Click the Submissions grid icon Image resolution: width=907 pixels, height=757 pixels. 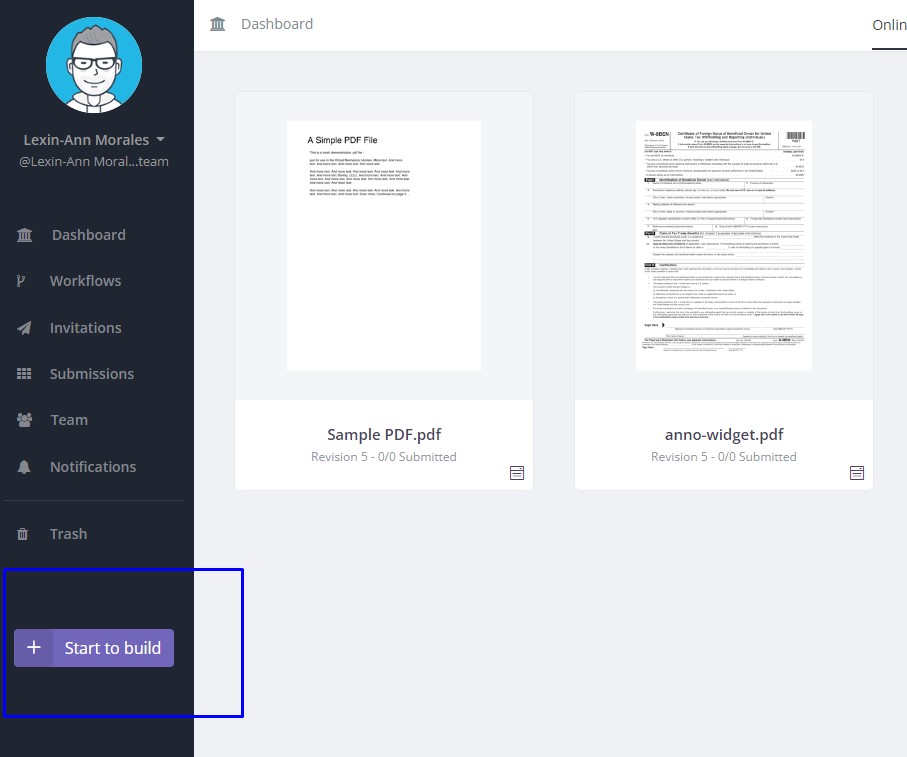coord(25,374)
